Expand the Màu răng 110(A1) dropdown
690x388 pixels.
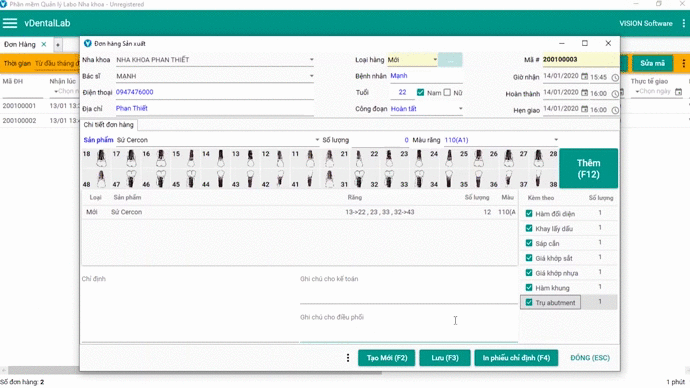556,140
